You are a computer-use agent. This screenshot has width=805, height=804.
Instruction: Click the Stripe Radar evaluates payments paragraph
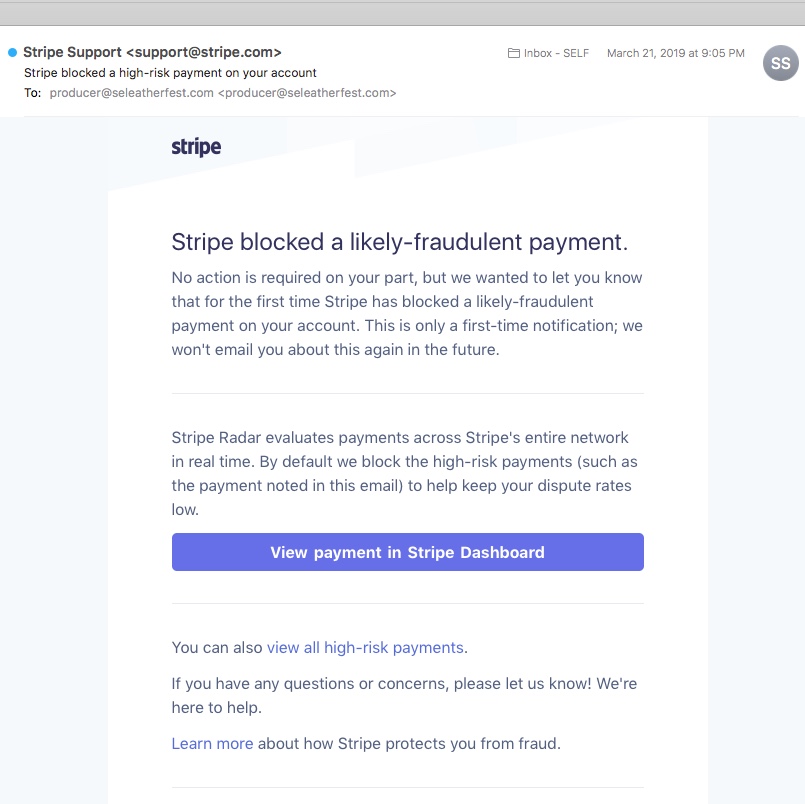(404, 473)
